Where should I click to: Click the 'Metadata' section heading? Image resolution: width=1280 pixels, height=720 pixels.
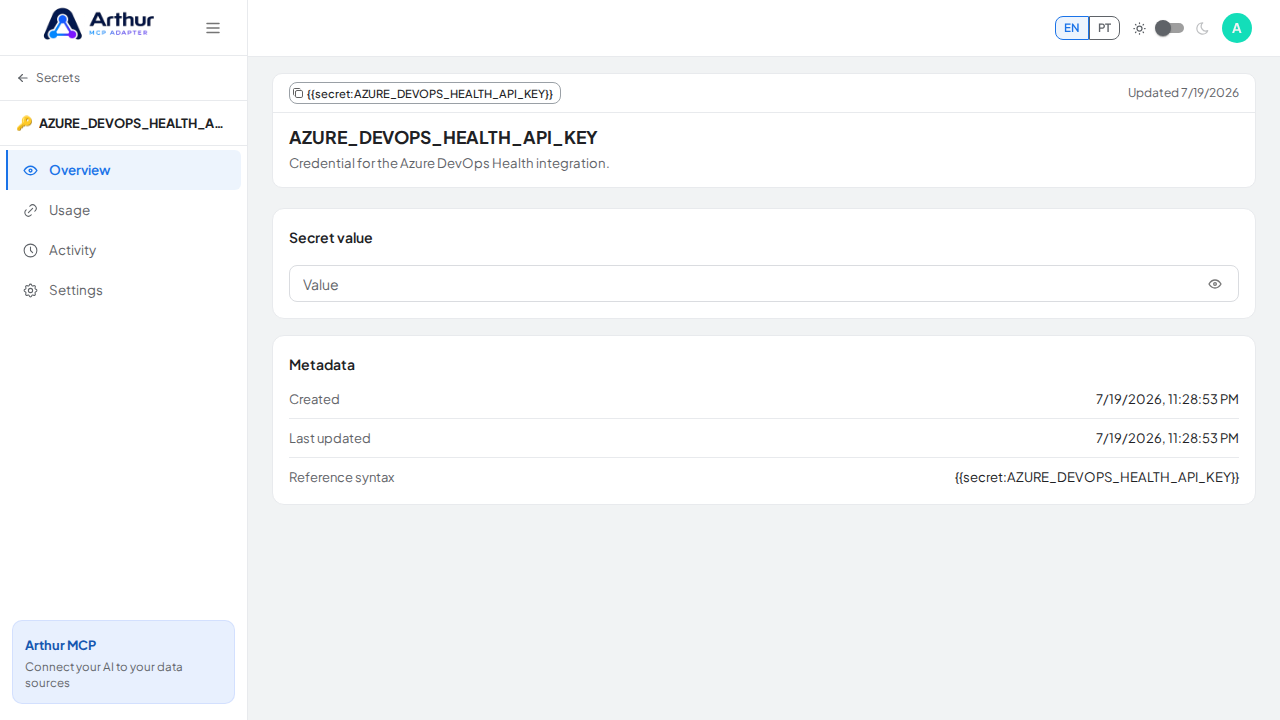click(322, 365)
